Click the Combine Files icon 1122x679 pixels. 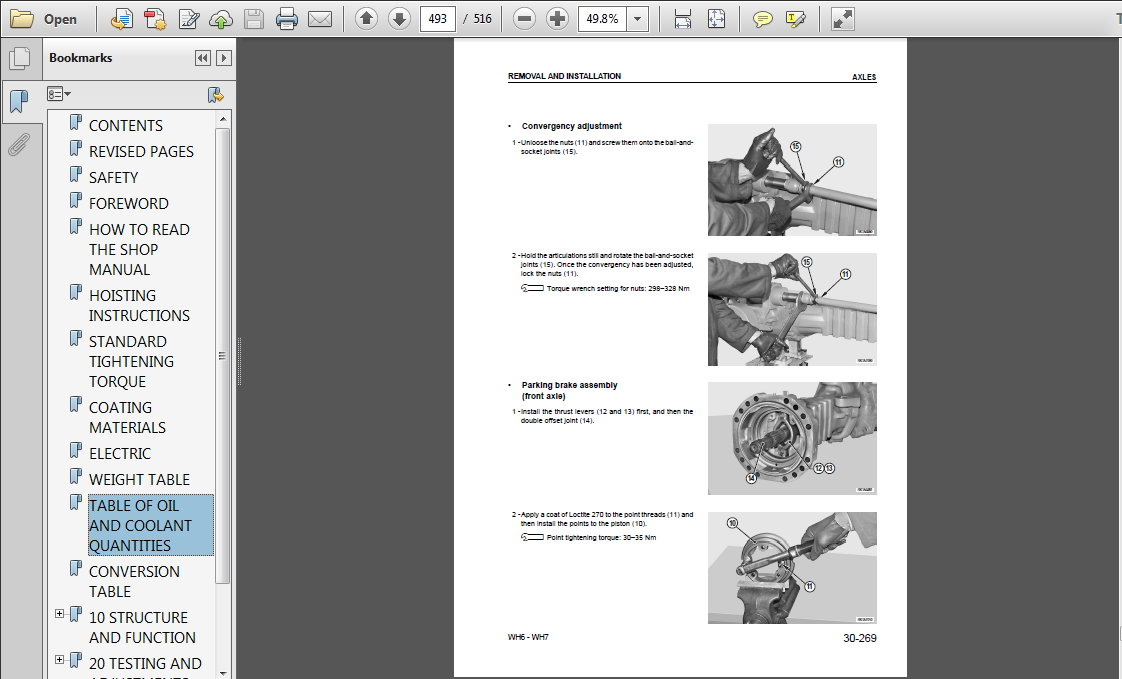(x=155, y=19)
